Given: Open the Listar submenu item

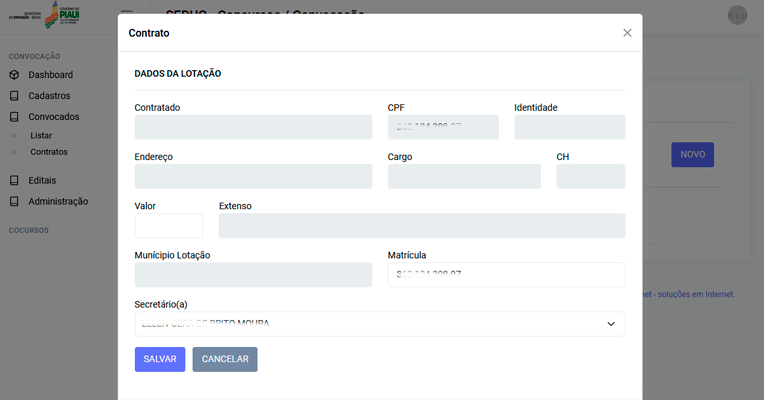Looking at the screenshot, I should tap(41, 135).
